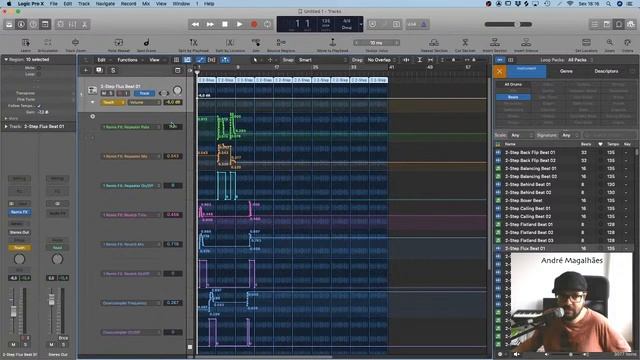Toggle Show Automation button in tracks menu bar
640x360 pixels.
point(200,60)
